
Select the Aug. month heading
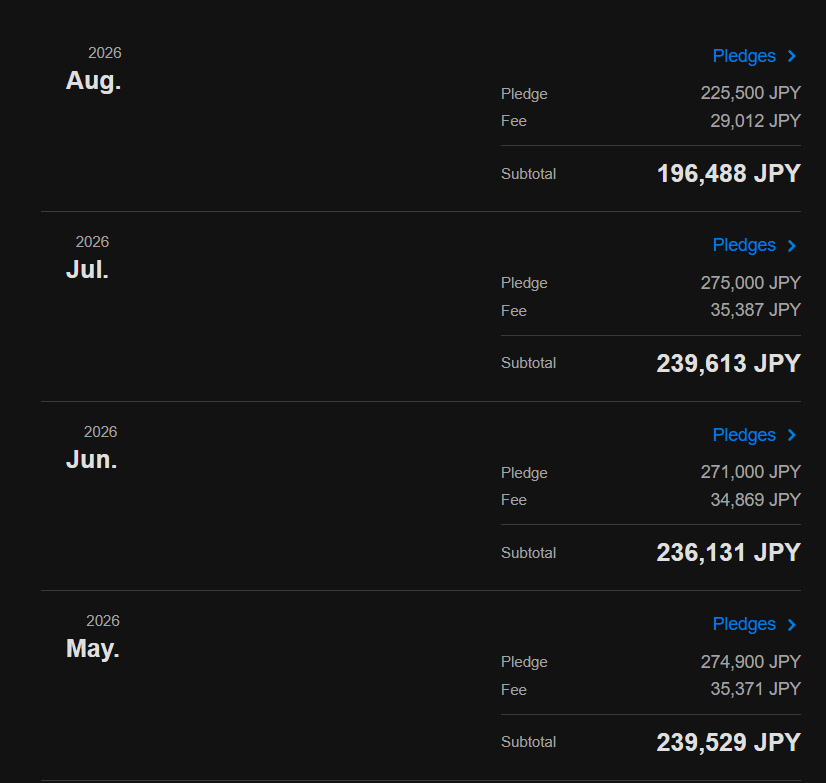[x=93, y=81]
